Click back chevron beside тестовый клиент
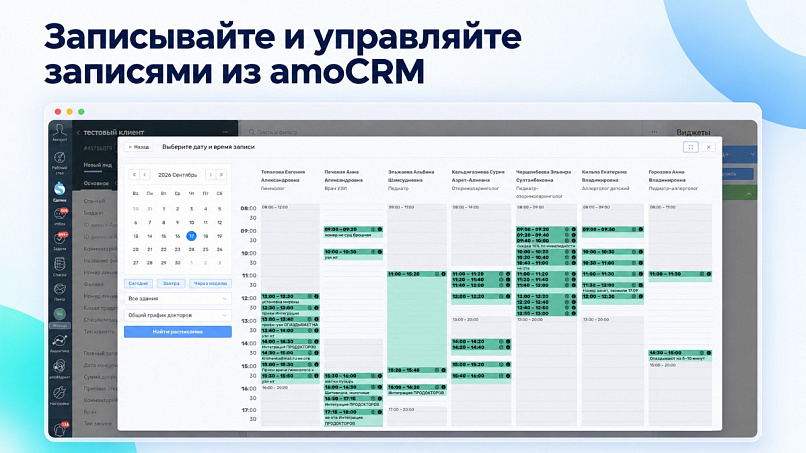The height and width of the screenshot is (453, 806). pos(78,133)
